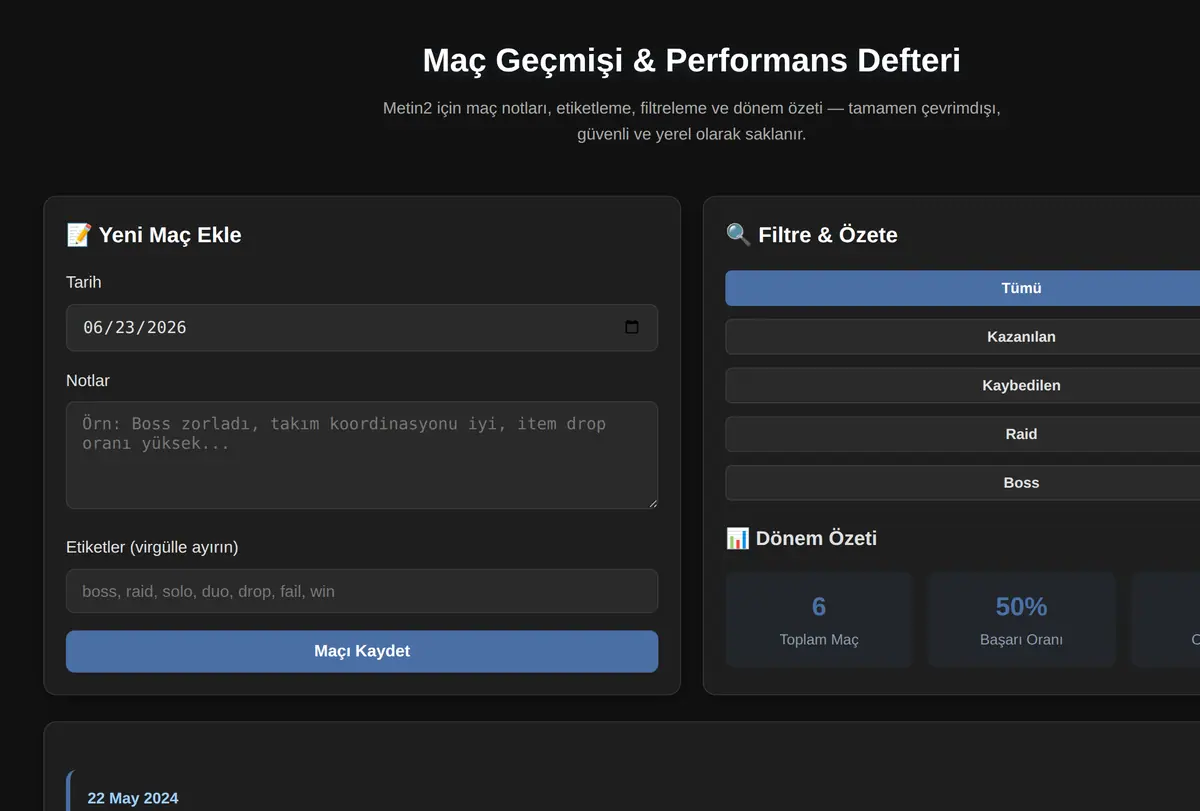Apply the Boss filter
Image resolution: width=1200 pixels, height=811 pixels.
(1021, 483)
